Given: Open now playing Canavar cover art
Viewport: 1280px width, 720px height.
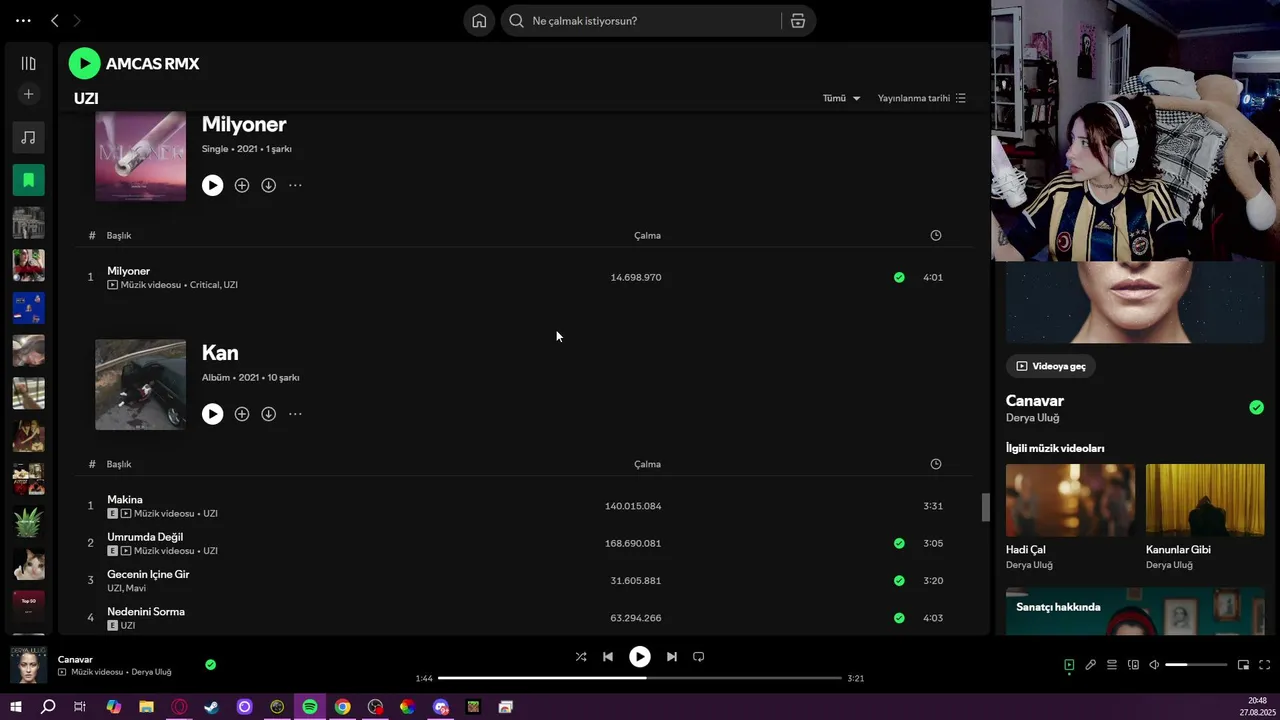Looking at the screenshot, I should click(28, 665).
